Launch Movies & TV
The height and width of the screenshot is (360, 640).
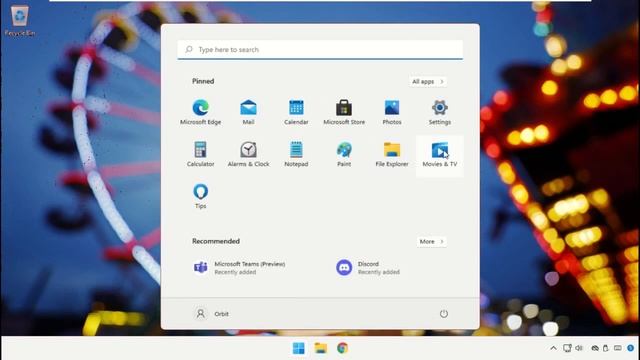[440, 155]
